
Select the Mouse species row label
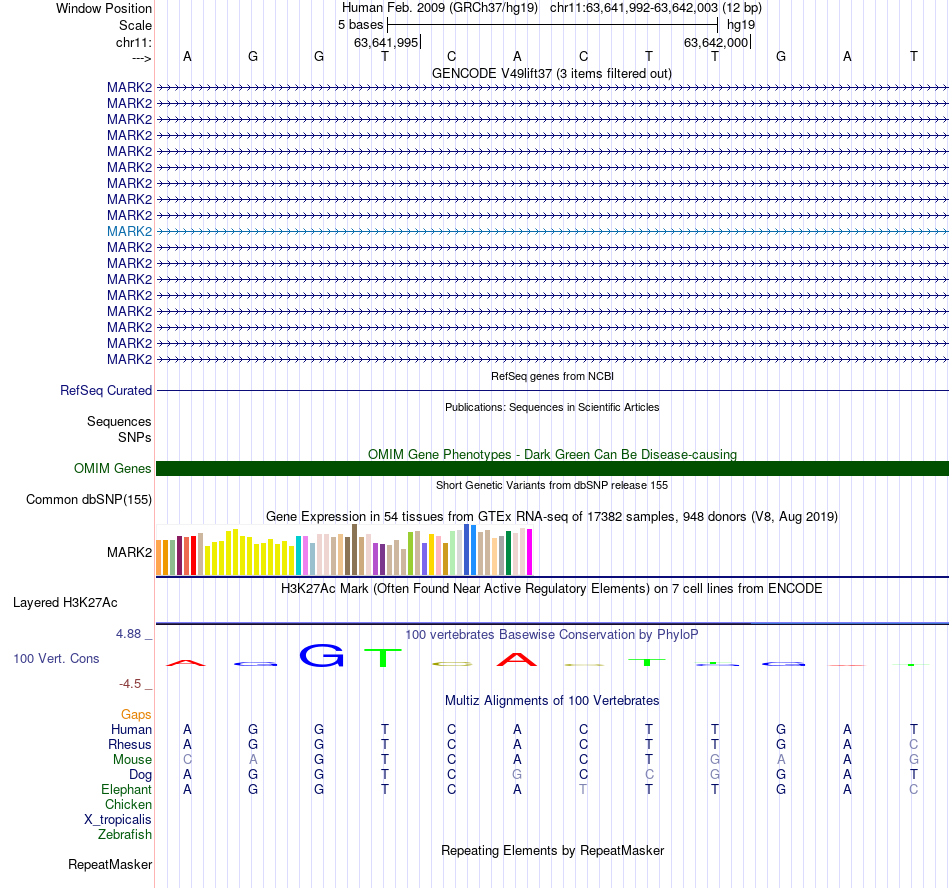click(132, 760)
